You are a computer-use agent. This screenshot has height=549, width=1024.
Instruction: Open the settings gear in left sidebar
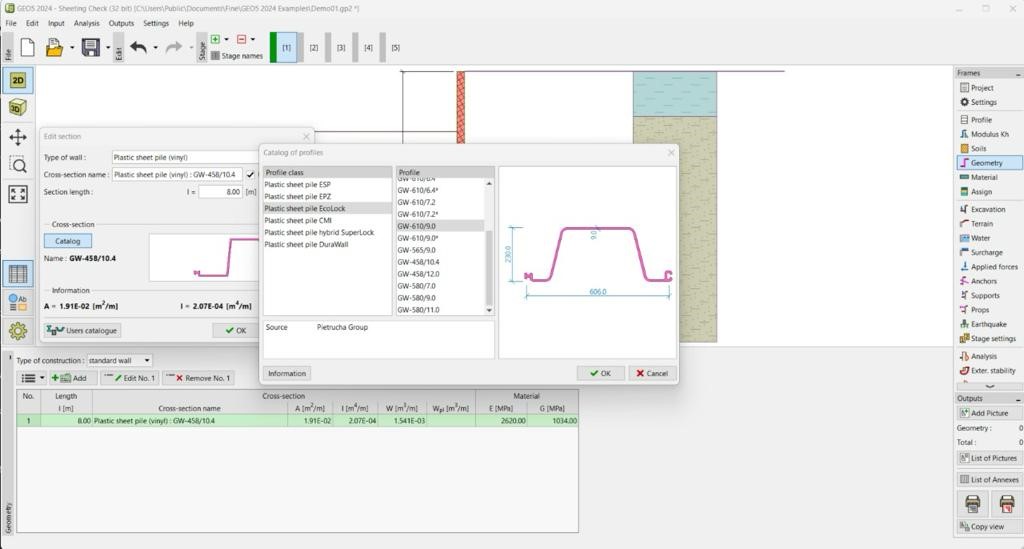pyautogui.click(x=18, y=331)
